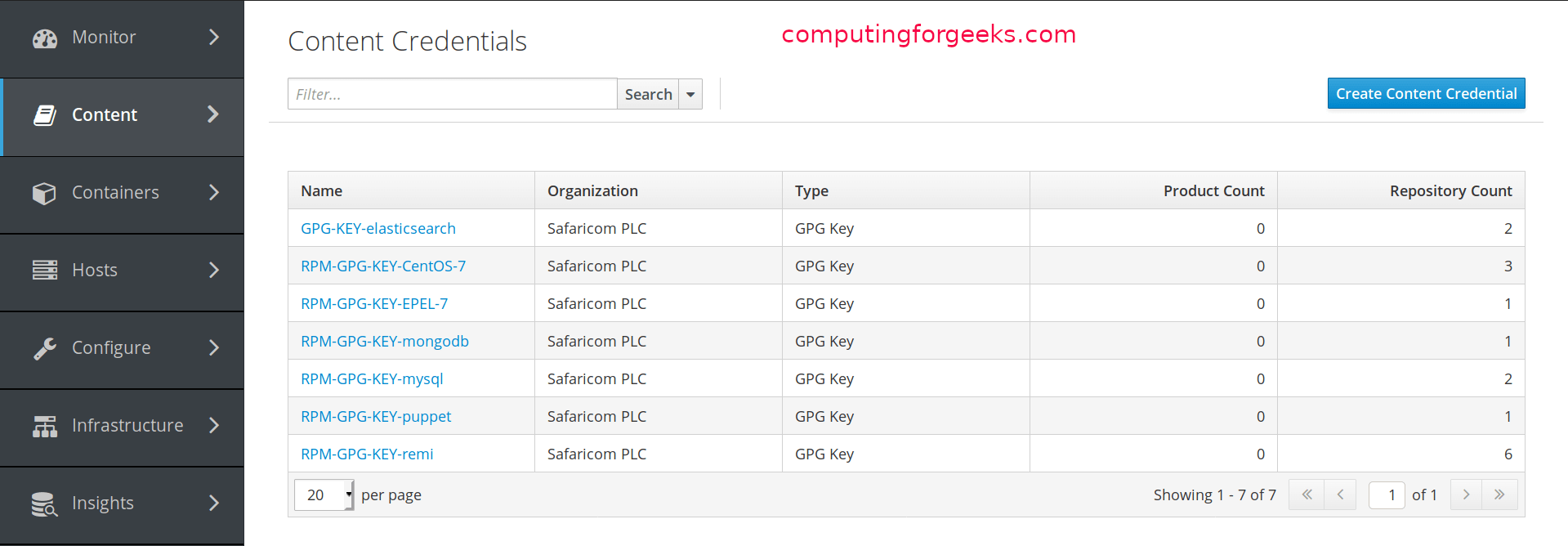This screenshot has width=1568, height=546.
Task: Open the Configure menu item
Action: (x=111, y=348)
